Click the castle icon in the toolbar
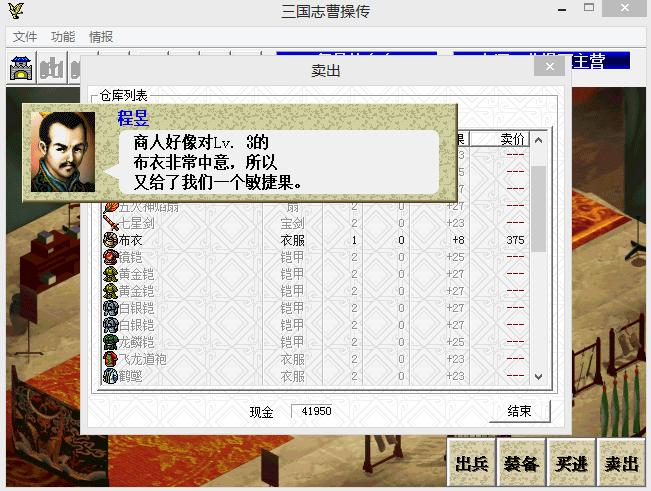 pos(21,68)
